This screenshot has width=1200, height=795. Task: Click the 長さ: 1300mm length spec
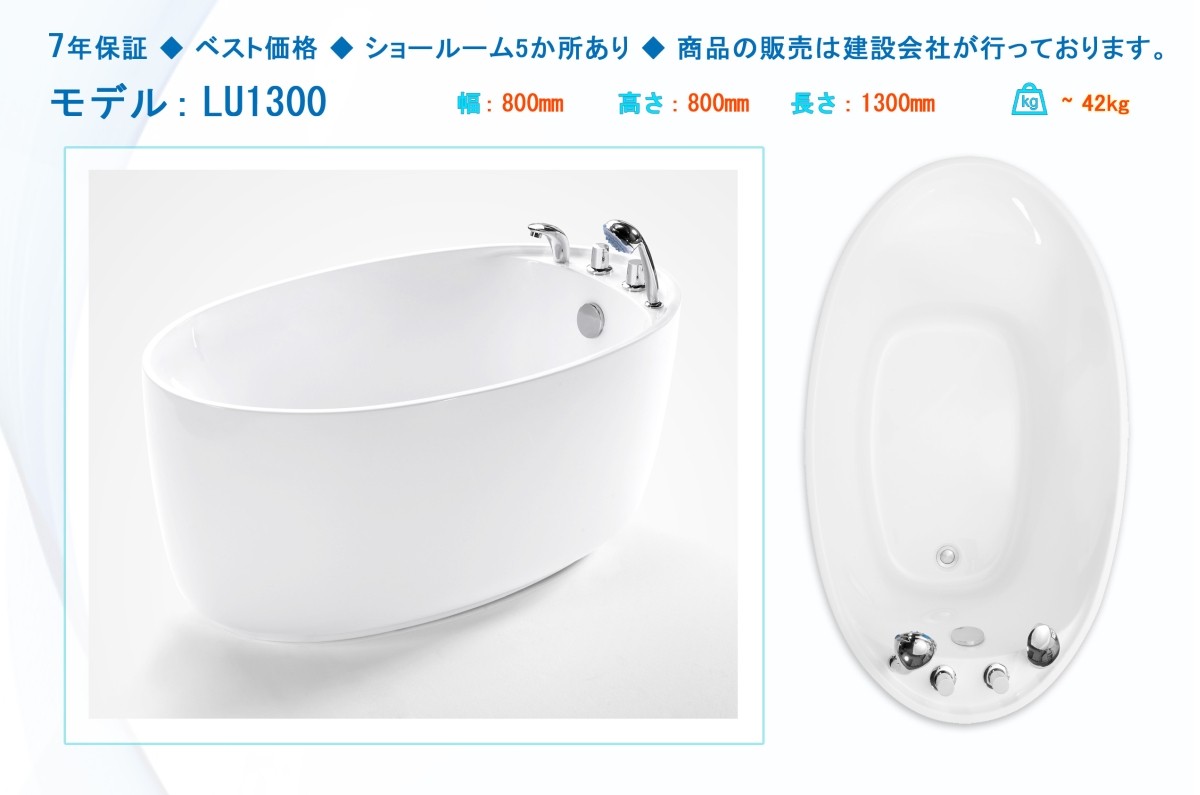pyautogui.click(x=863, y=103)
